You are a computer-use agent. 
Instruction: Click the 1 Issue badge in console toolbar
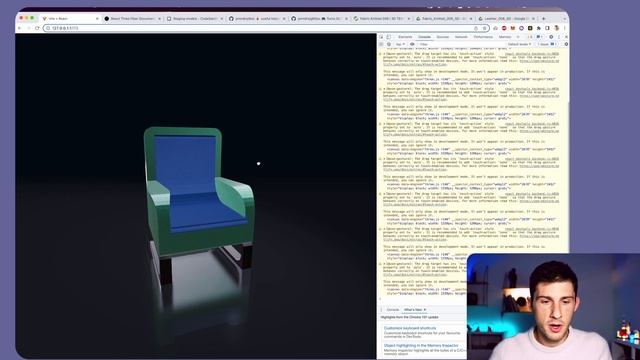[x=547, y=44]
